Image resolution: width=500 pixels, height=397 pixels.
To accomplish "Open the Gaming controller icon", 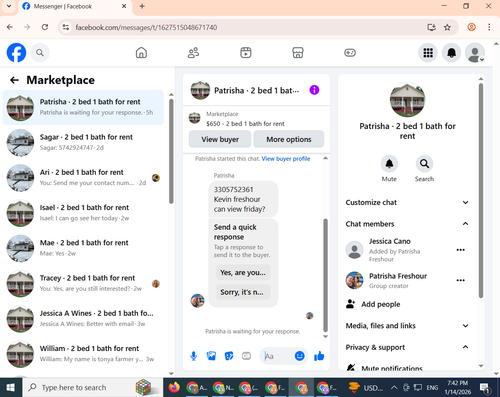I will (350, 53).
